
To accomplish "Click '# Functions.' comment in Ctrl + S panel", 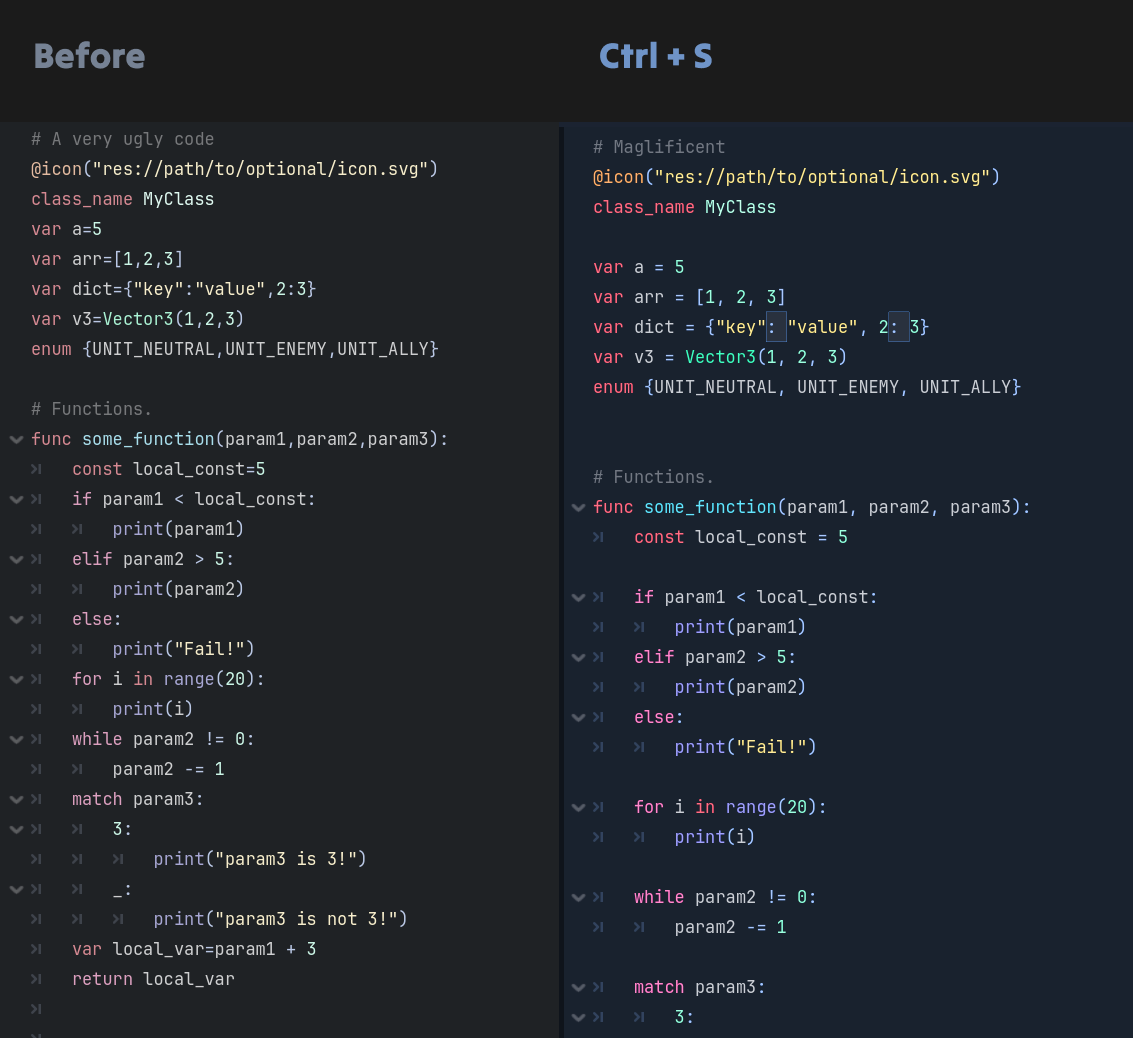I will [653, 477].
